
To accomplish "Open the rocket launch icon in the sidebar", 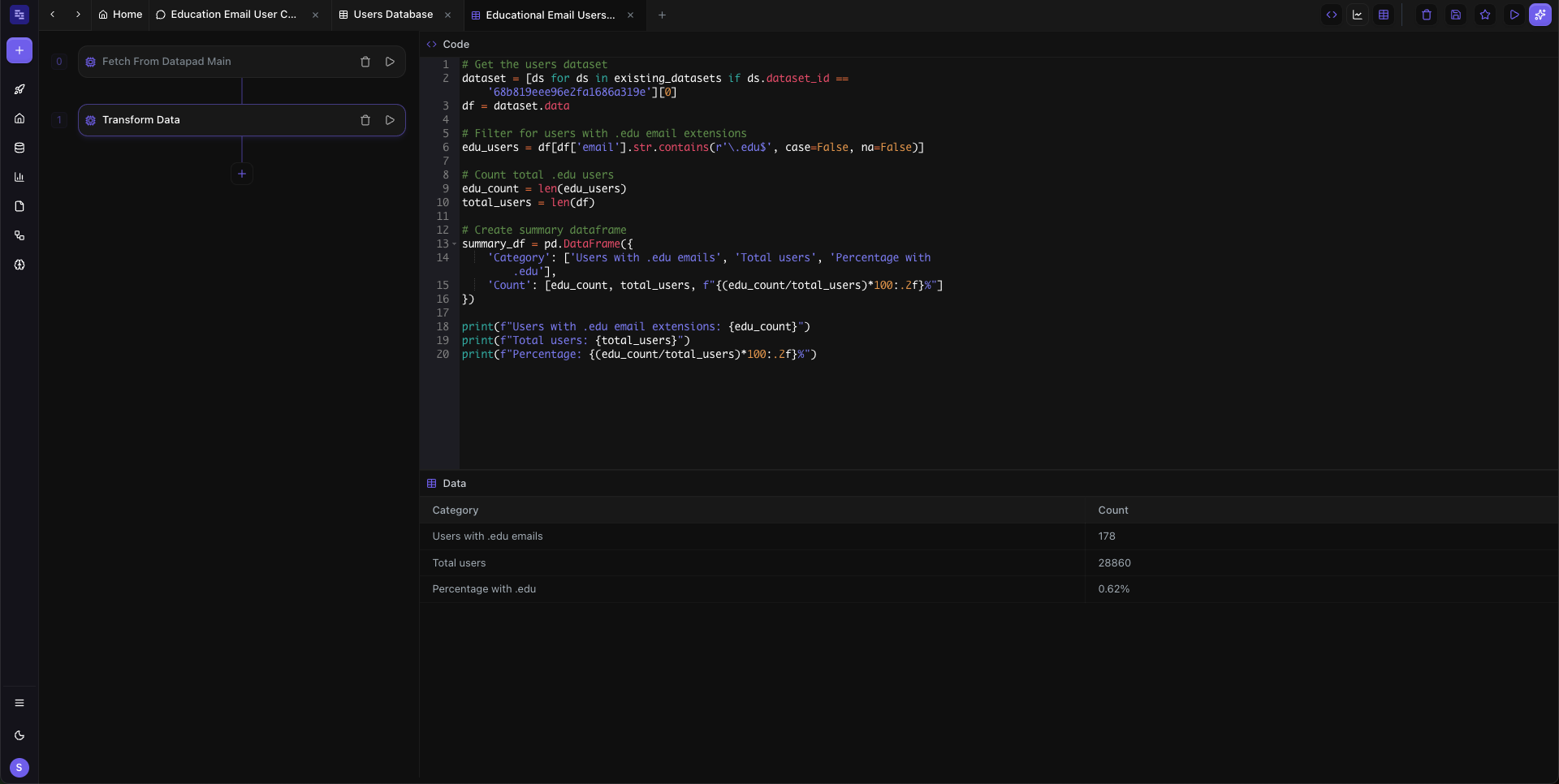I will point(19,89).
